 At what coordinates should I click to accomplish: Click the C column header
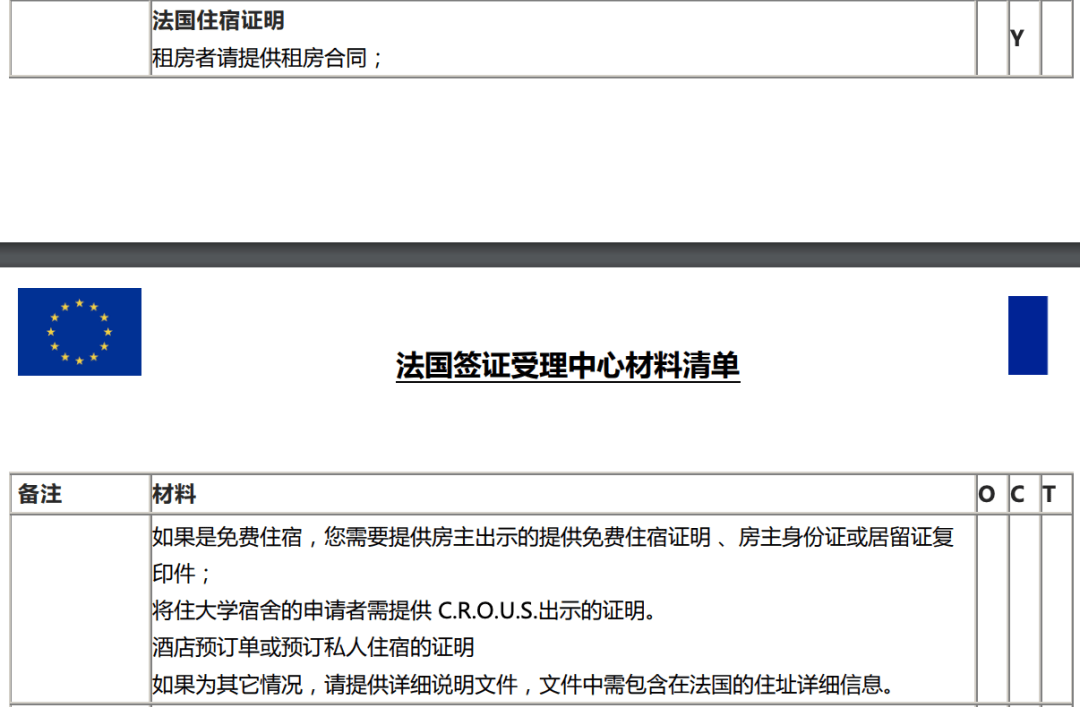[1017, 494]
